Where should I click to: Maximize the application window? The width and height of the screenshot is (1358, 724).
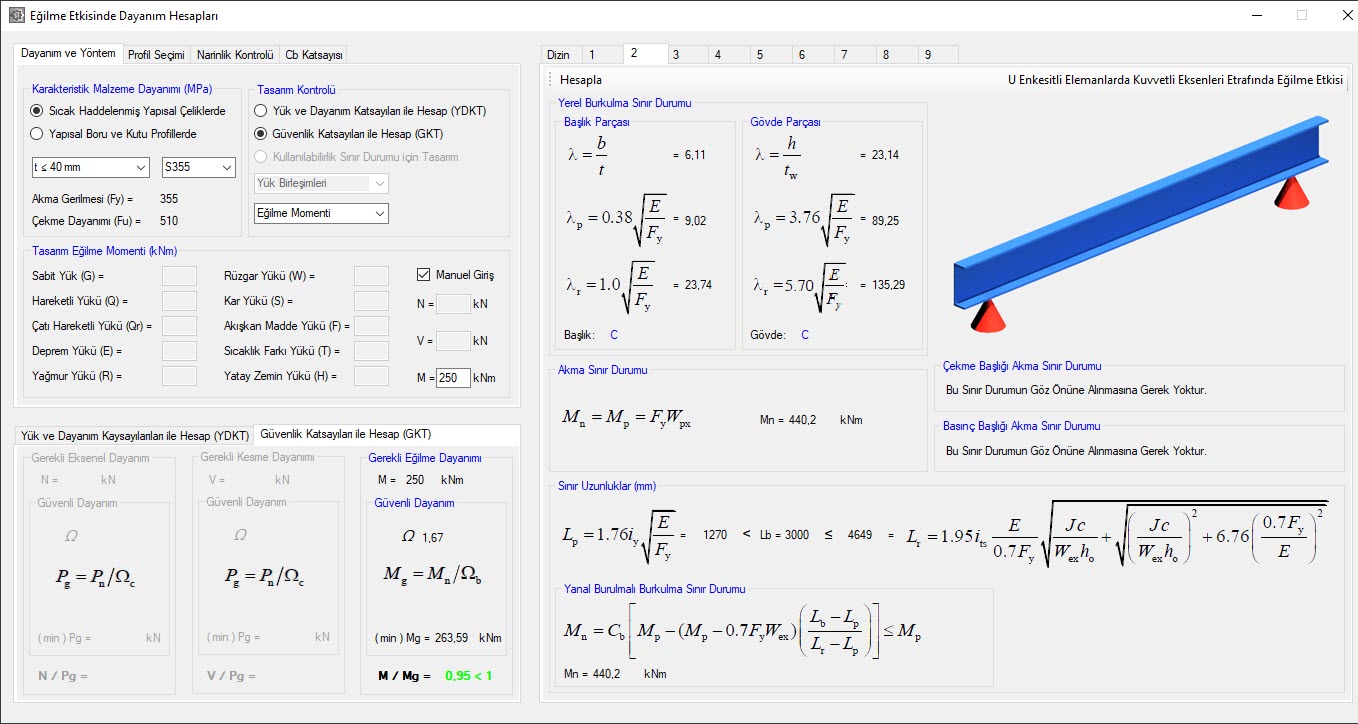pos(1301,15)
